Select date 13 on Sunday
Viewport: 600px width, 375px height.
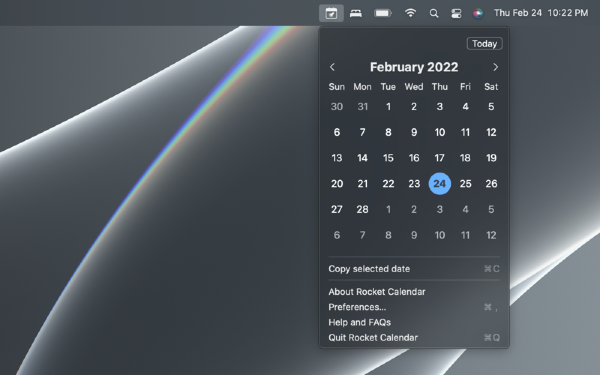click(x=337, y=158)
